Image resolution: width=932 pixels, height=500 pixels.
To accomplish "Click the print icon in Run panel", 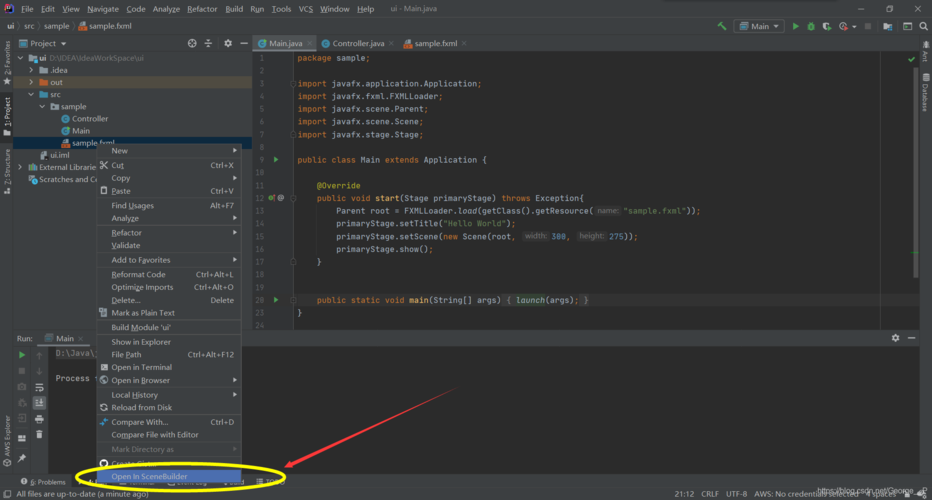I will click(39, 419).
